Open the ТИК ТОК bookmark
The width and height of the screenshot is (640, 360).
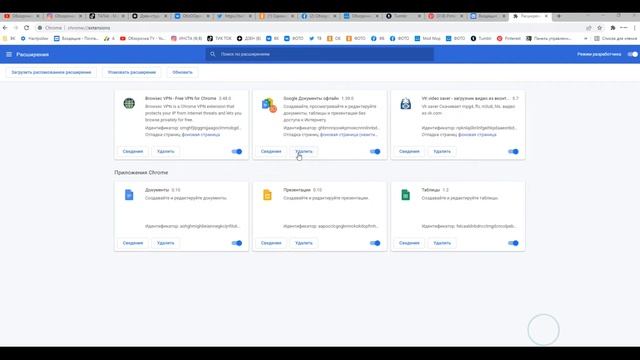(219, 38)
